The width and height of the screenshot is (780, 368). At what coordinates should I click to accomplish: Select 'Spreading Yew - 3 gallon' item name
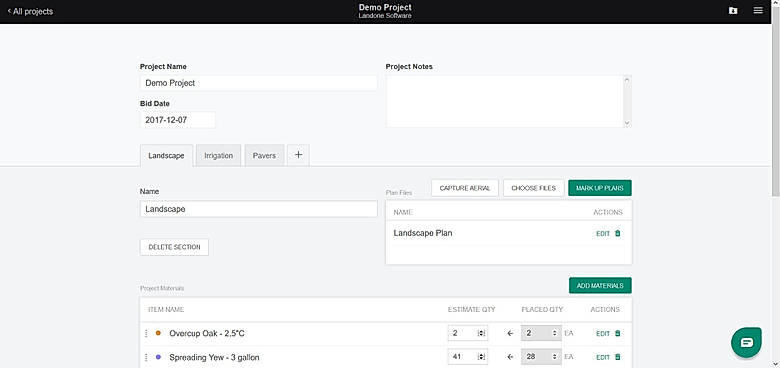pyautogui.click(x=214, y=357)
